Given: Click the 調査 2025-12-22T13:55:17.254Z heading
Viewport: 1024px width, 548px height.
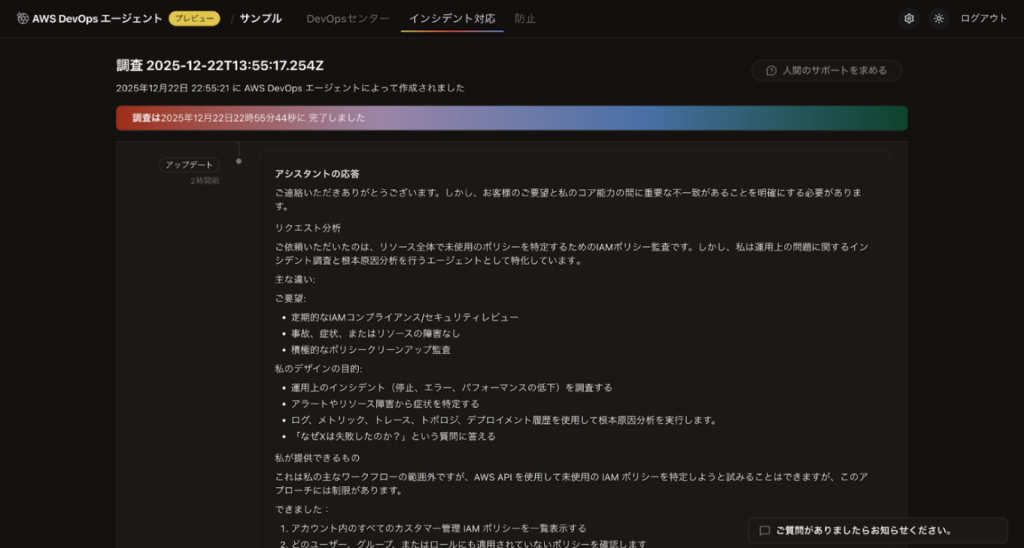Looking at the screenshot, I should pyautogui.click(x=220, y=66).
